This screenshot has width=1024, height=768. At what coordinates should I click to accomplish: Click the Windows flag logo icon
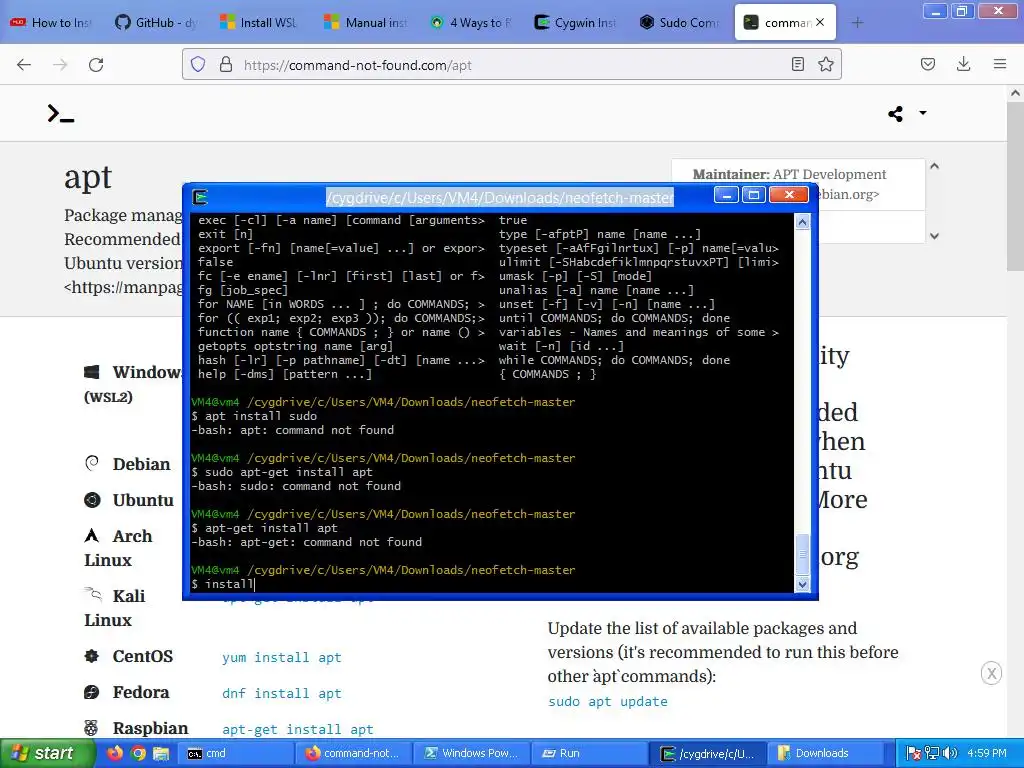tap(91, 372)
